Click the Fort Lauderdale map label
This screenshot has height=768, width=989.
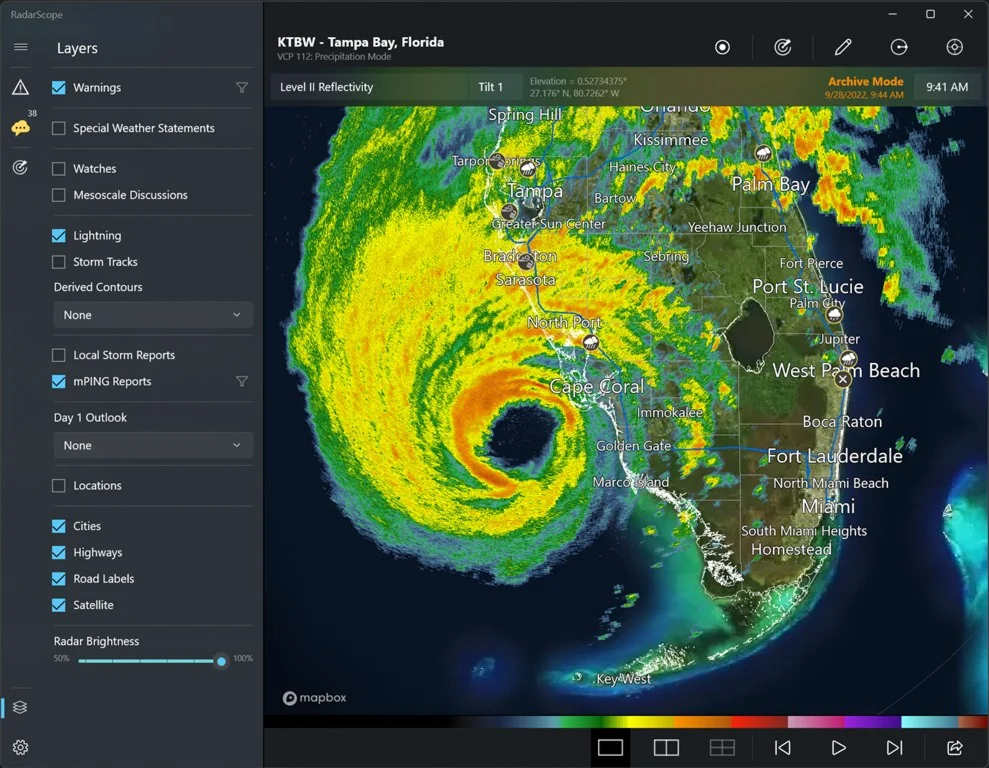(834, 456)
